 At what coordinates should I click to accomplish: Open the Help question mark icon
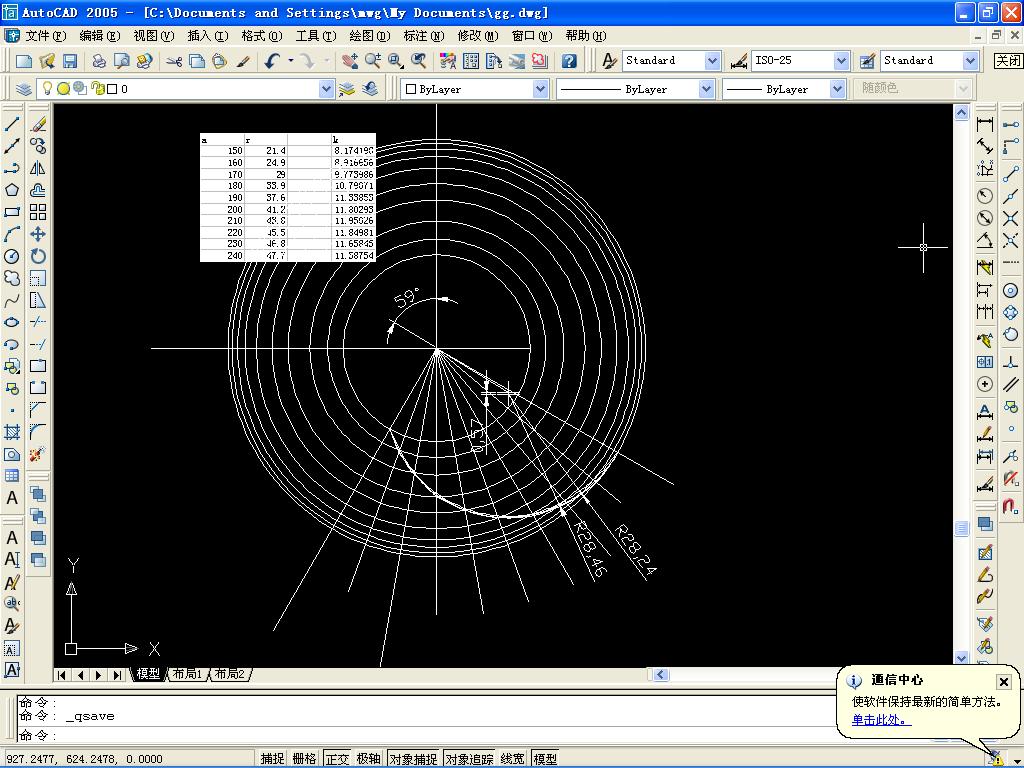pyautogui.click(x=569, y=61)
